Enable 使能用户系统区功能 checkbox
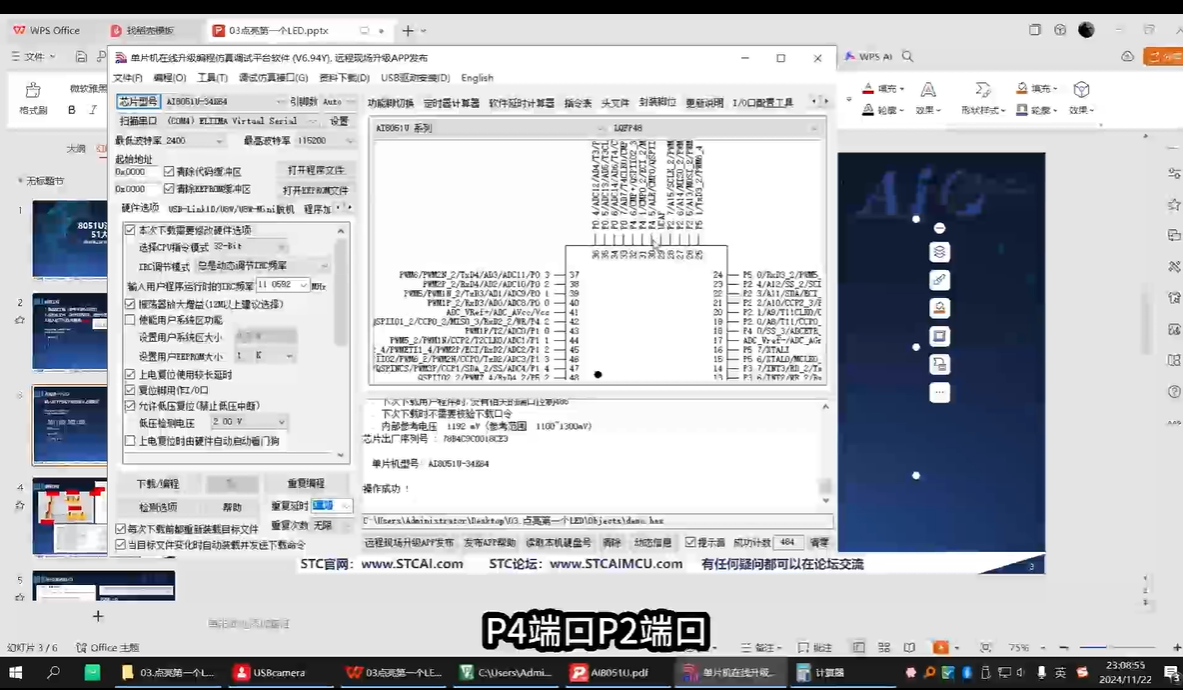1183x690 pixels. tap(130, 320)
